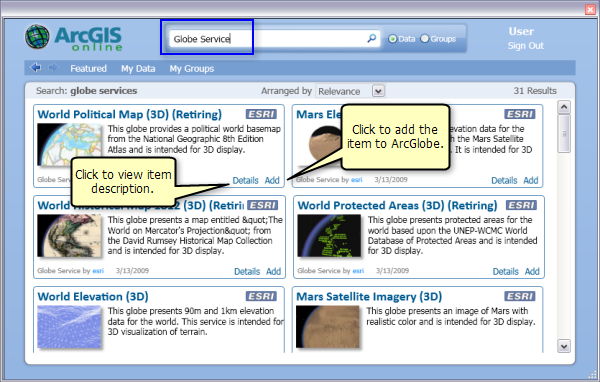The height and width of the screenshot is (382, 600).
Task: Add Mars Elevation item to ArcGlobe
Action: (531, 180)
